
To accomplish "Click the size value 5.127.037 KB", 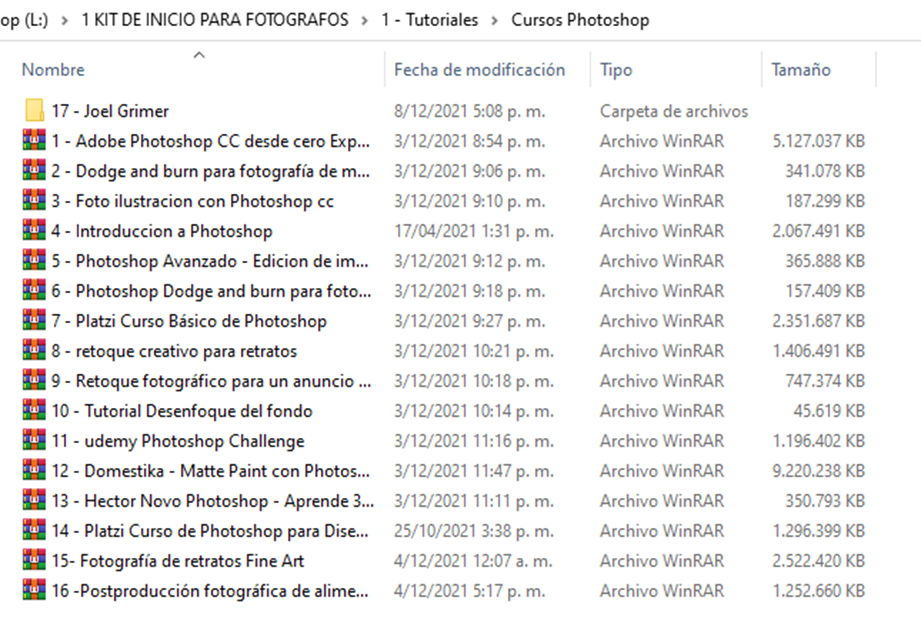I will [x=819, y=141].
